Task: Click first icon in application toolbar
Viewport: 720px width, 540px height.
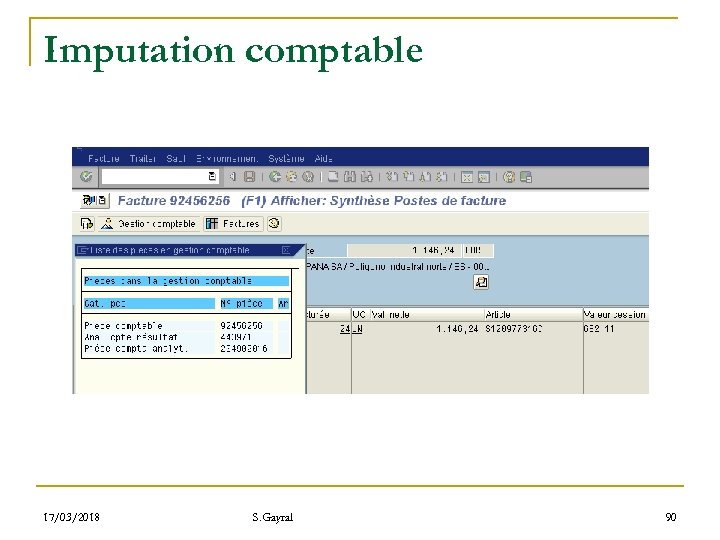Action: [x=87, y=224]
